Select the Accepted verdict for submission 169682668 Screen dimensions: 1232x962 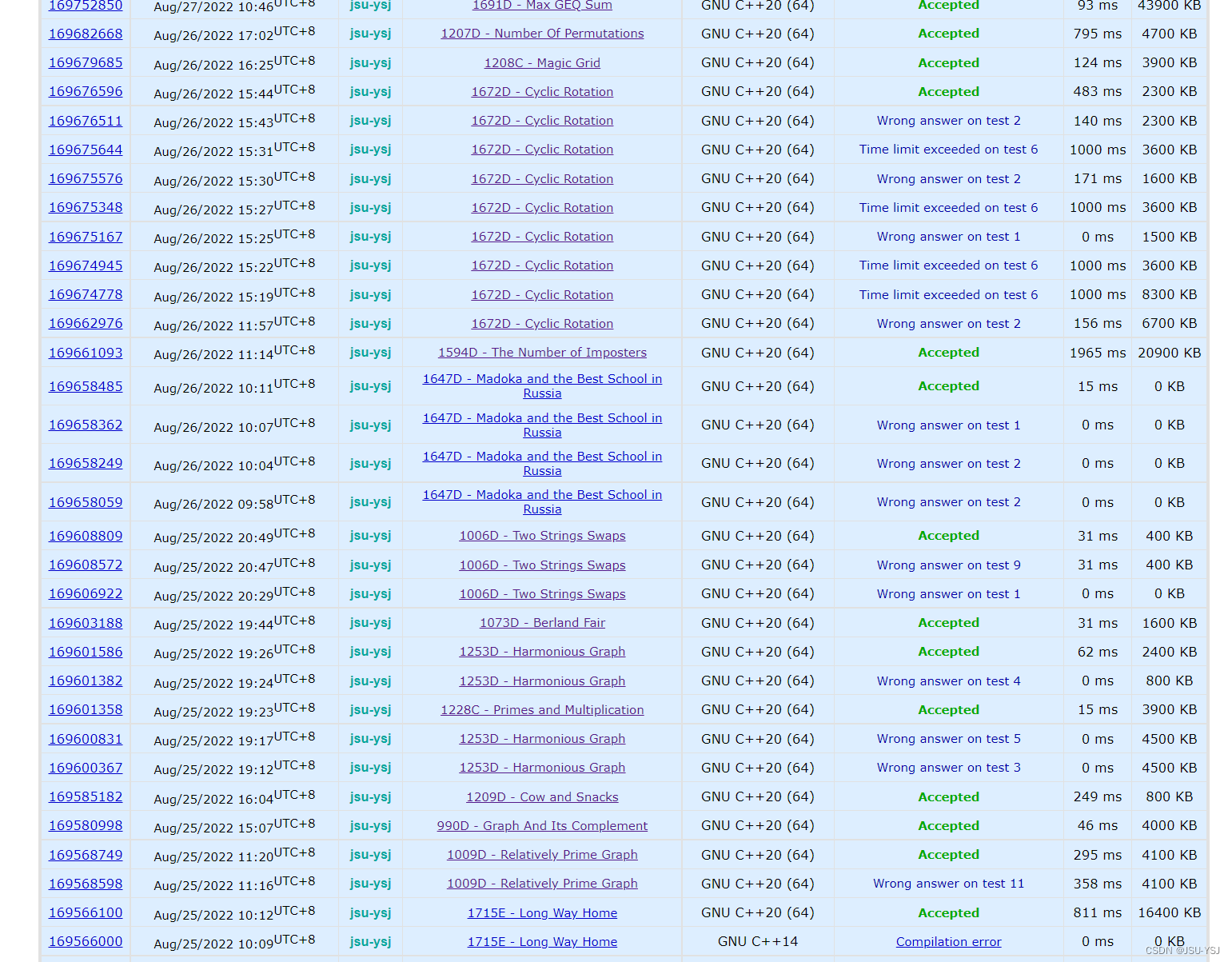coord(948,34)
